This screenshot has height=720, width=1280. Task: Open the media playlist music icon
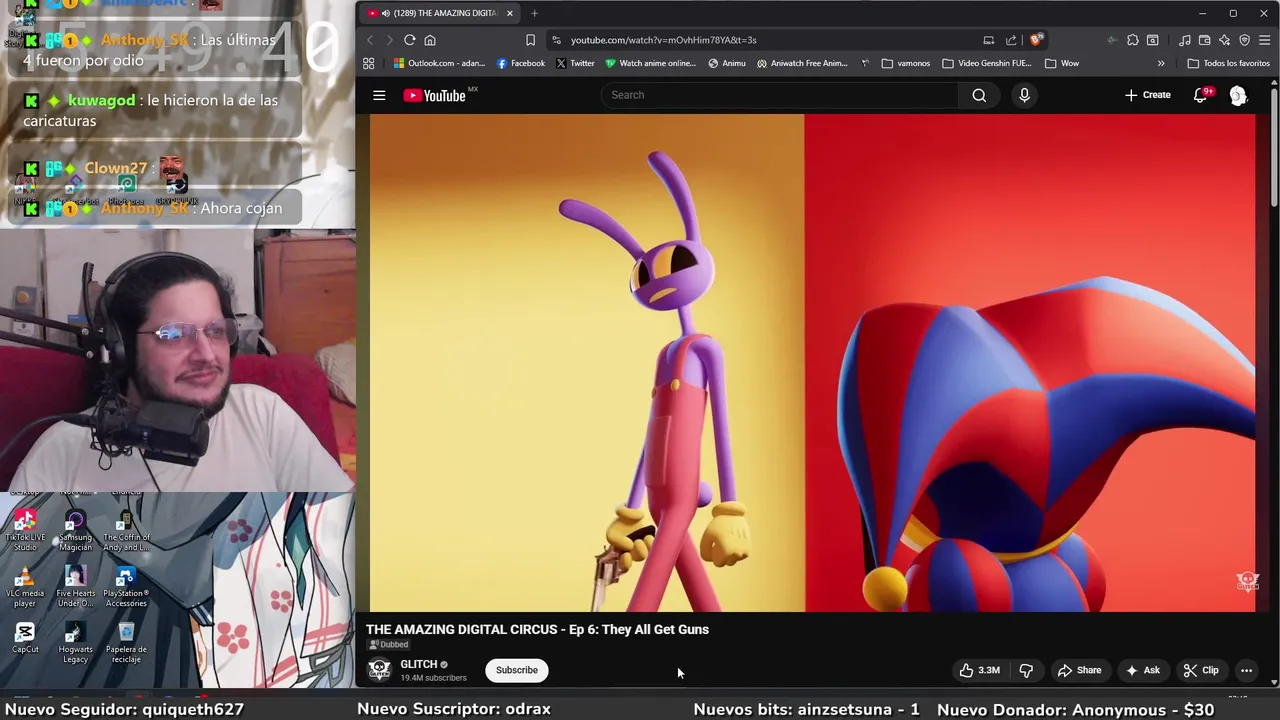pyautogui.click(x=1185, y=40)
